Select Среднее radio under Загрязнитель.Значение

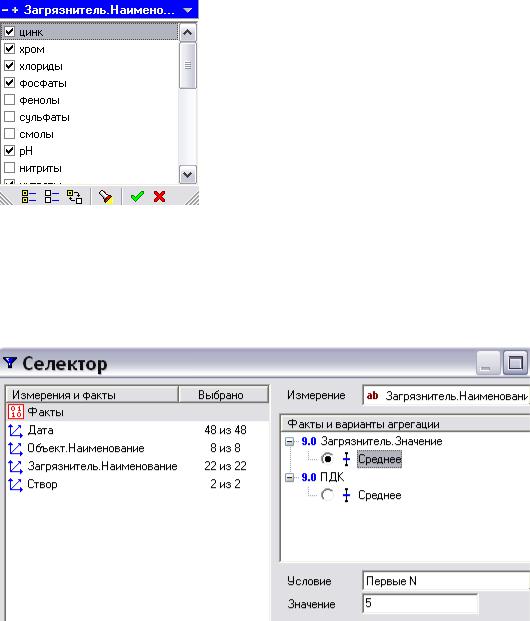pos(327,459)
